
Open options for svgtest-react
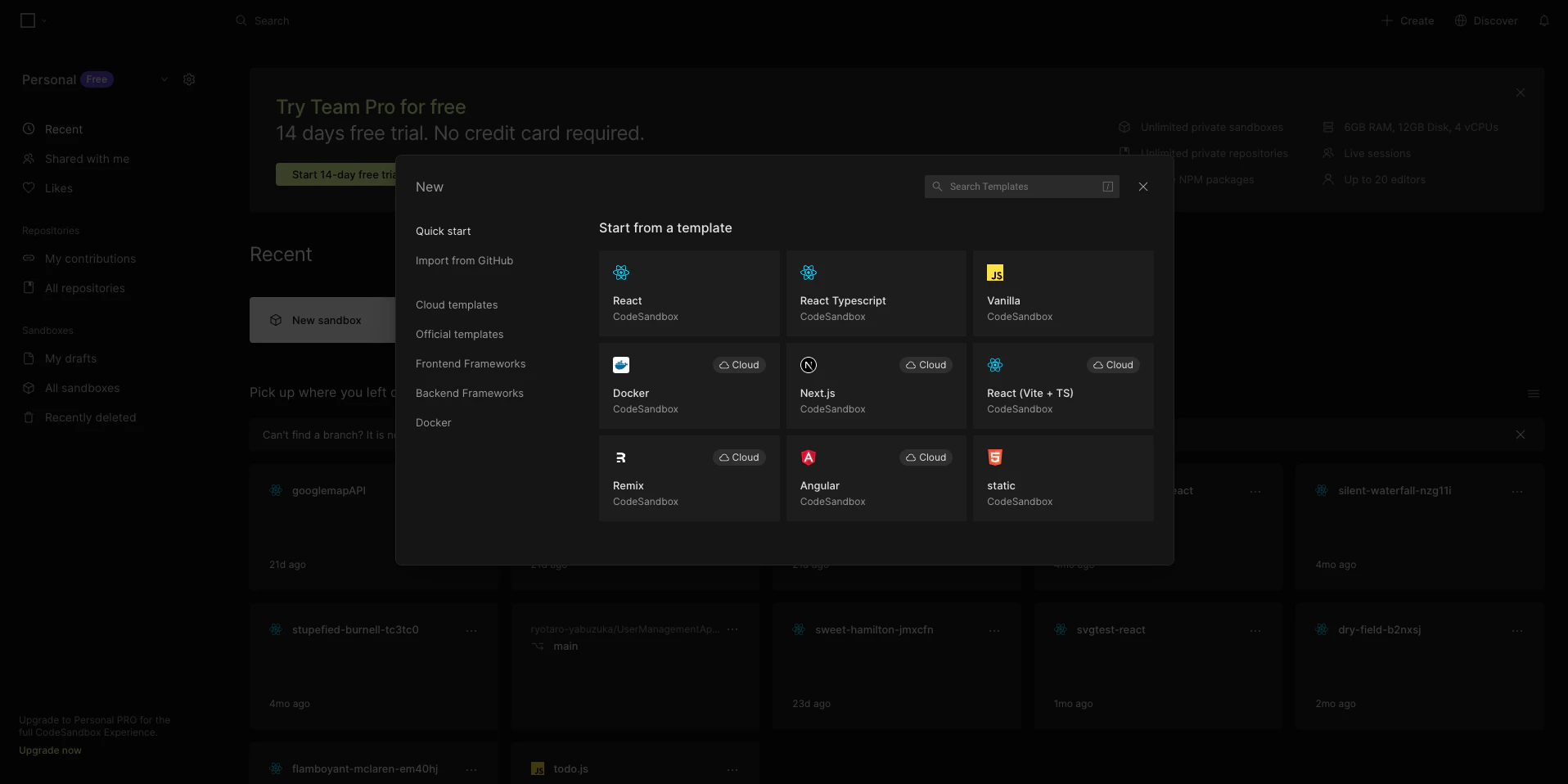pyautogui.click(x=1255, y=630)
